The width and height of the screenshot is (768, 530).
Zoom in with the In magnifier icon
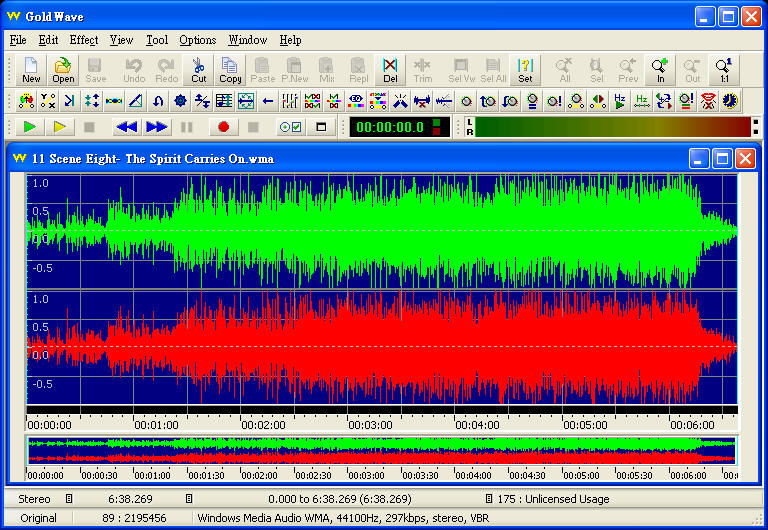pos(660,70)
